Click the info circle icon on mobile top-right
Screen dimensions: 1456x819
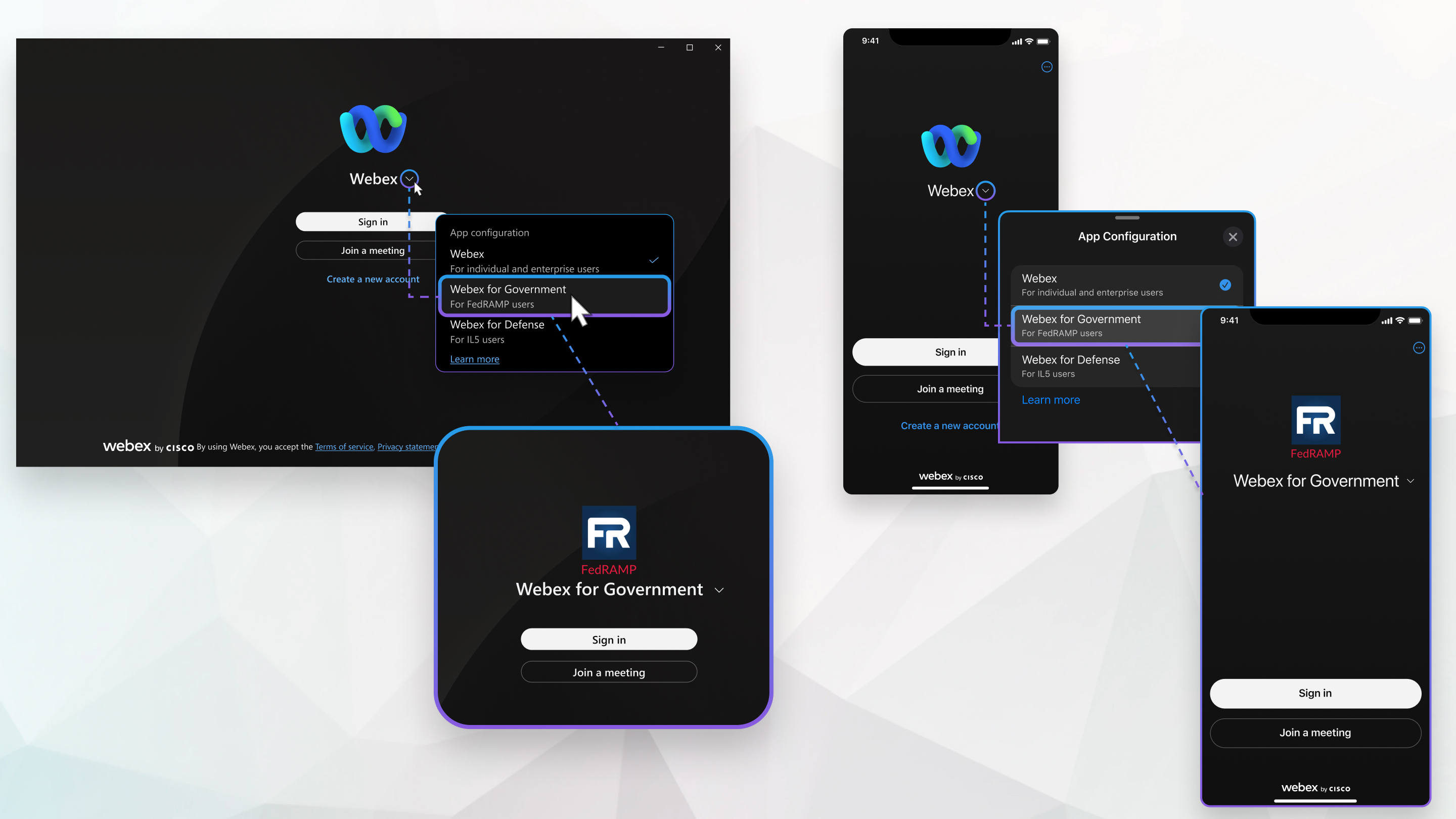coord(1047,67)
